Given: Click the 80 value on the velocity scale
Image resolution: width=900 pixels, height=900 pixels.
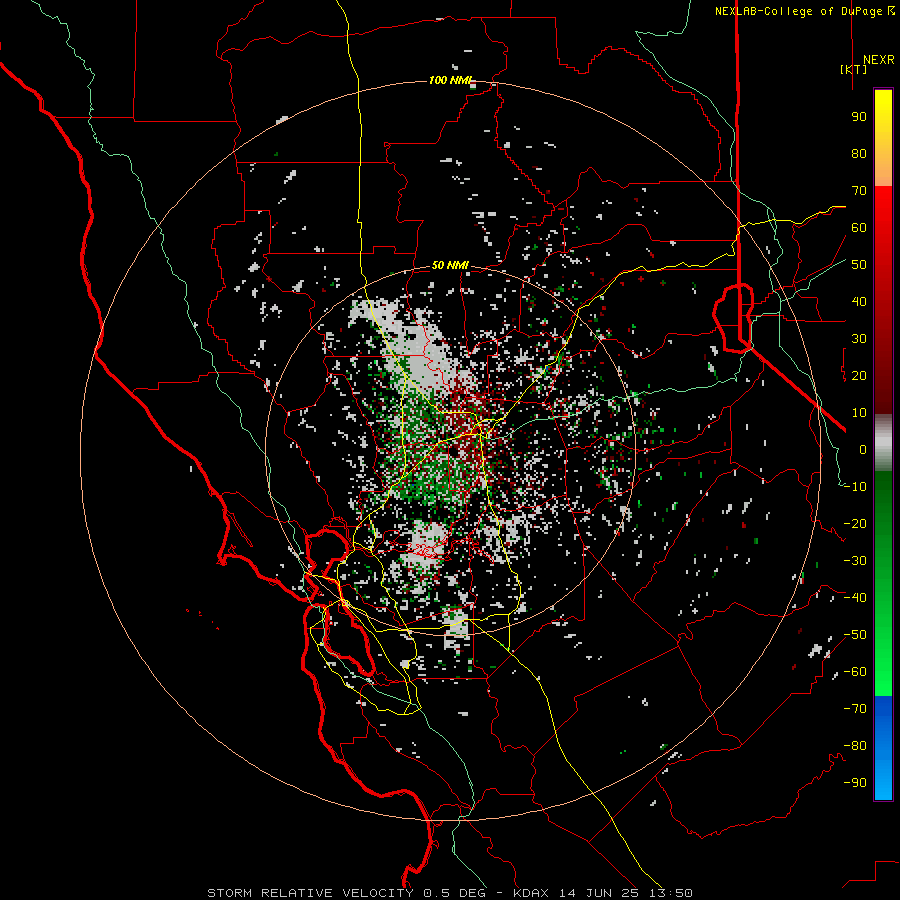Looking at the screenshot, I should click(x=859, y=154).
